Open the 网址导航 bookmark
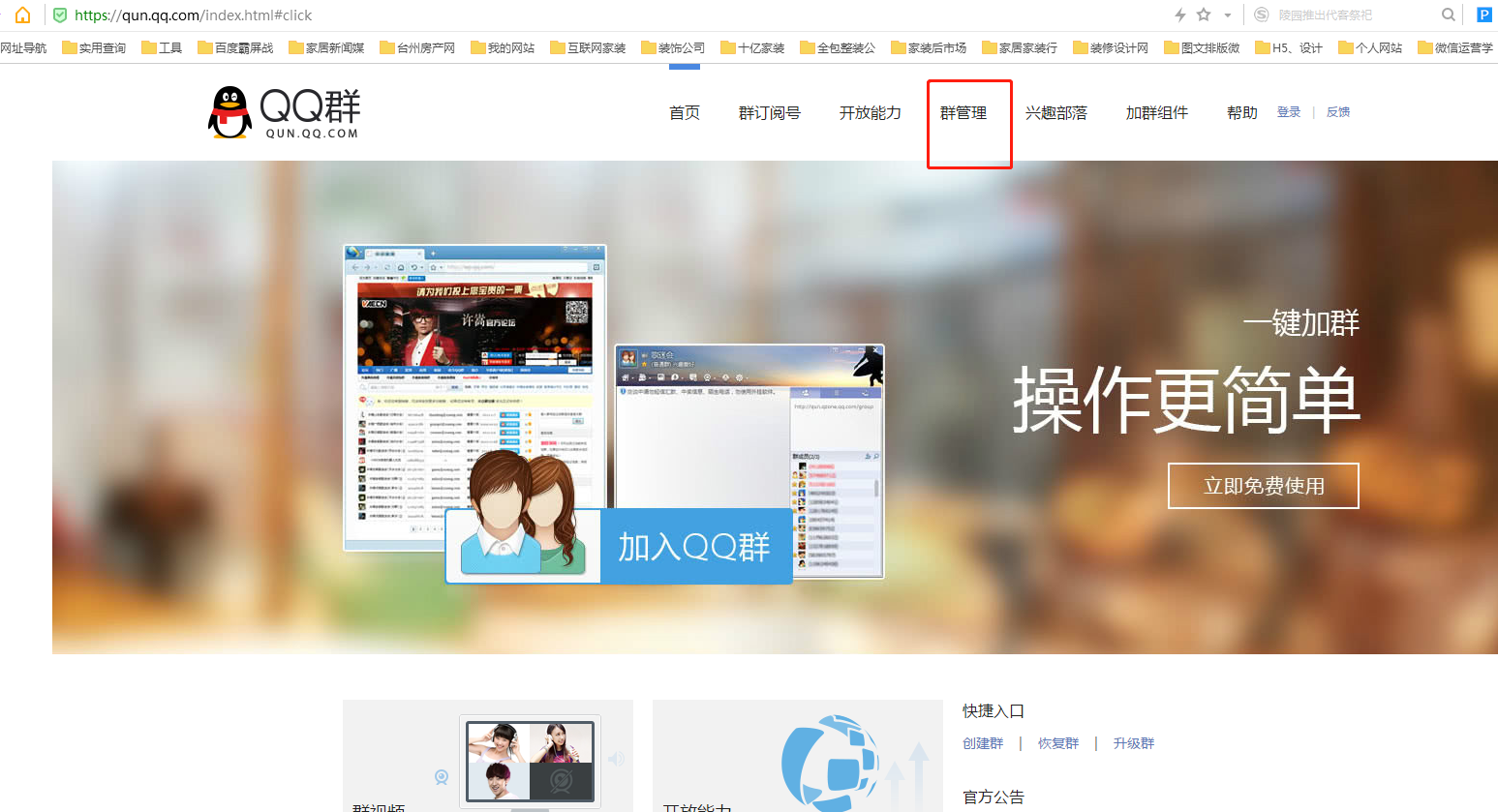This screenshot has width=1498, height=812. click(23, 47)
